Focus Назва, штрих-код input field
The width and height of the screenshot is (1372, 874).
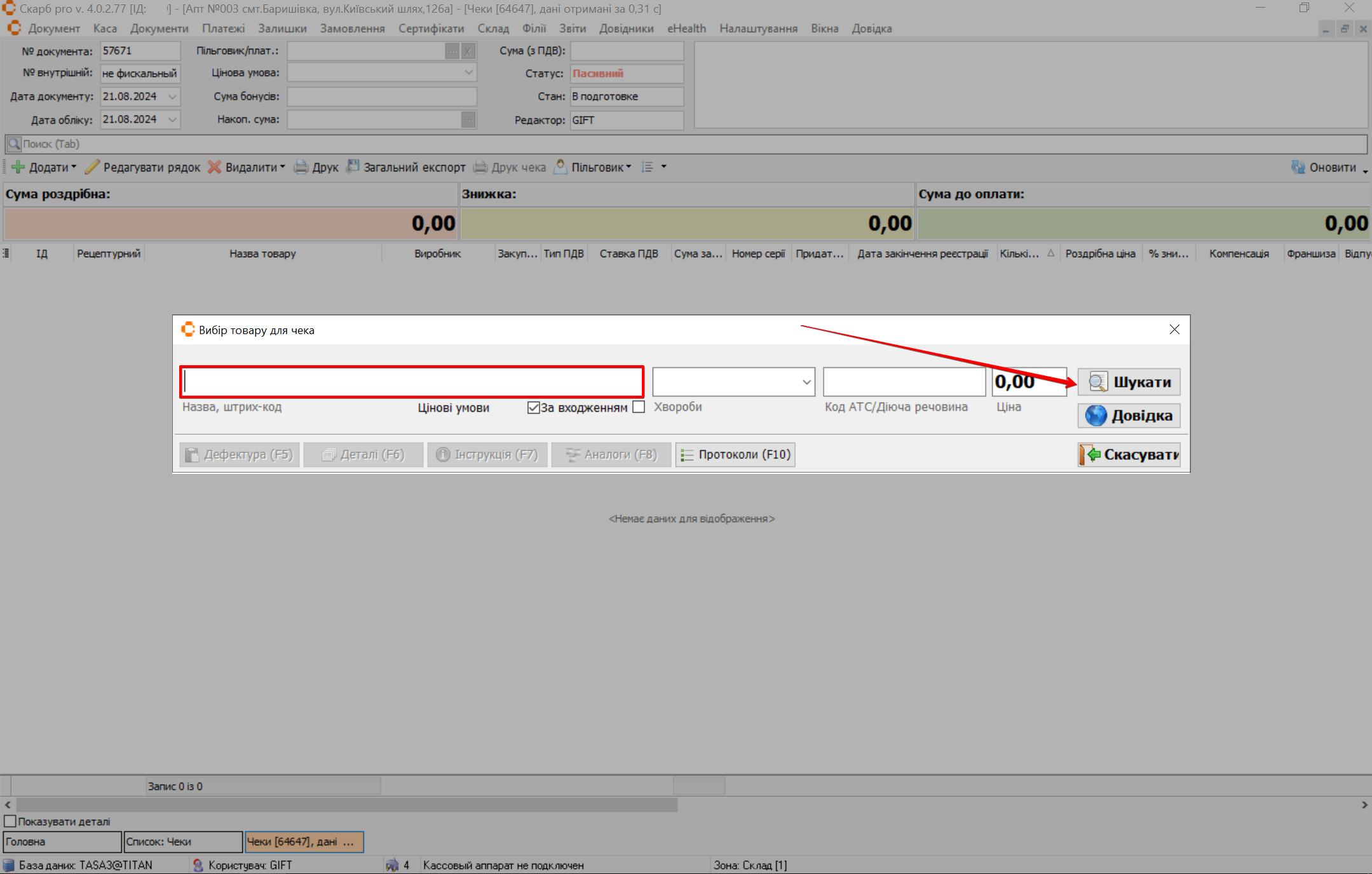(x=412, y=382)
